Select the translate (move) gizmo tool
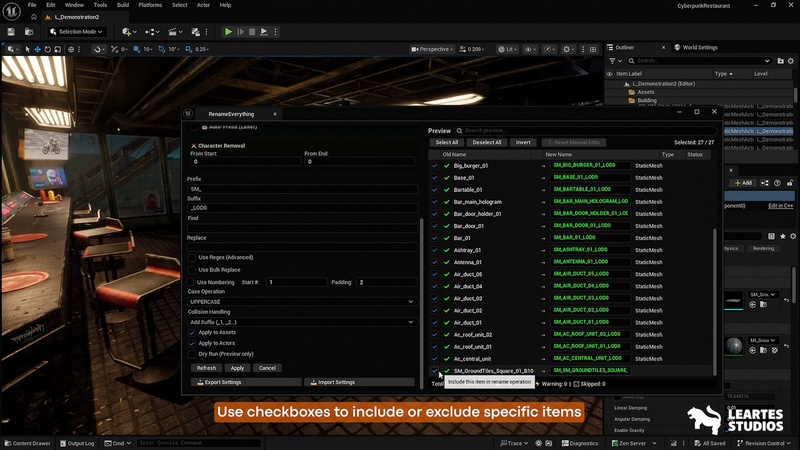This screenshot has height=450, width=800. [x=36, y=49]
